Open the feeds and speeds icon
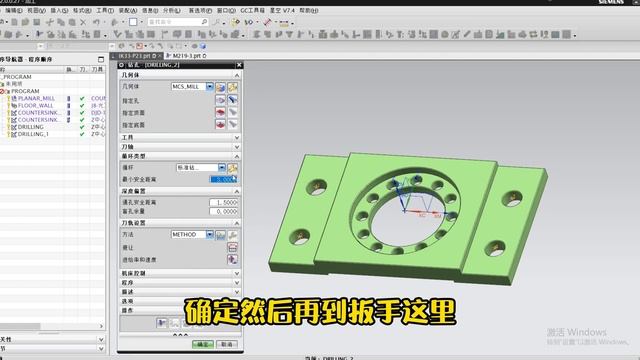 (232, 260)
